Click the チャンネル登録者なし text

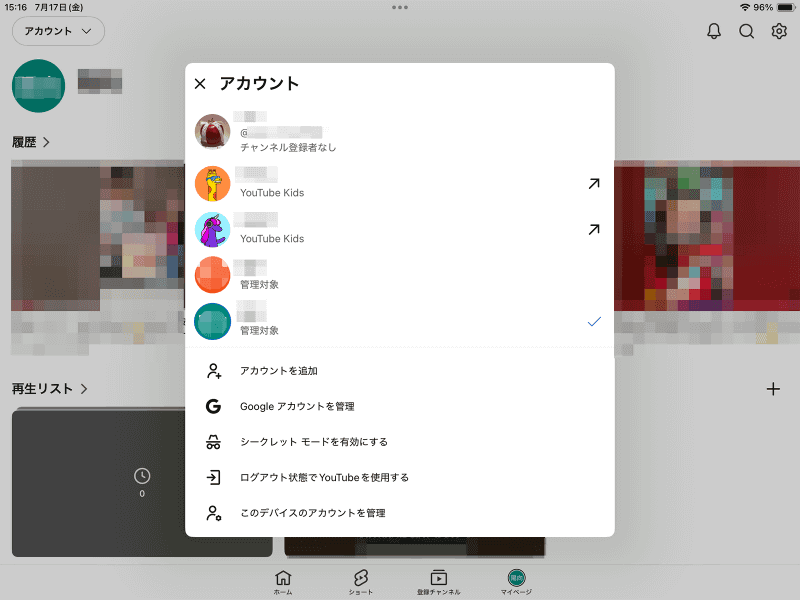tap(288, 147)
